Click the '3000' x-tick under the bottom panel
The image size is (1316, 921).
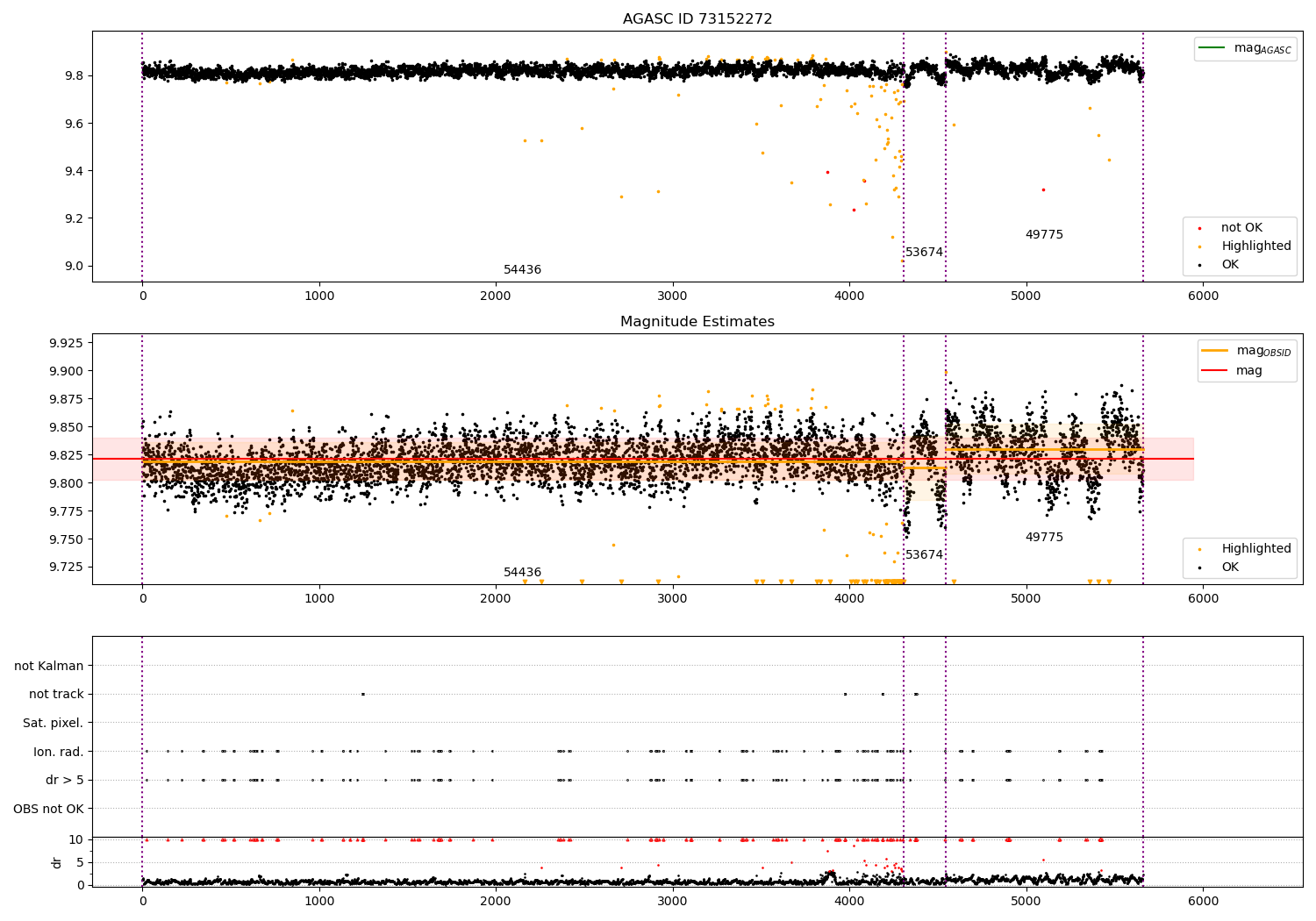673,902
